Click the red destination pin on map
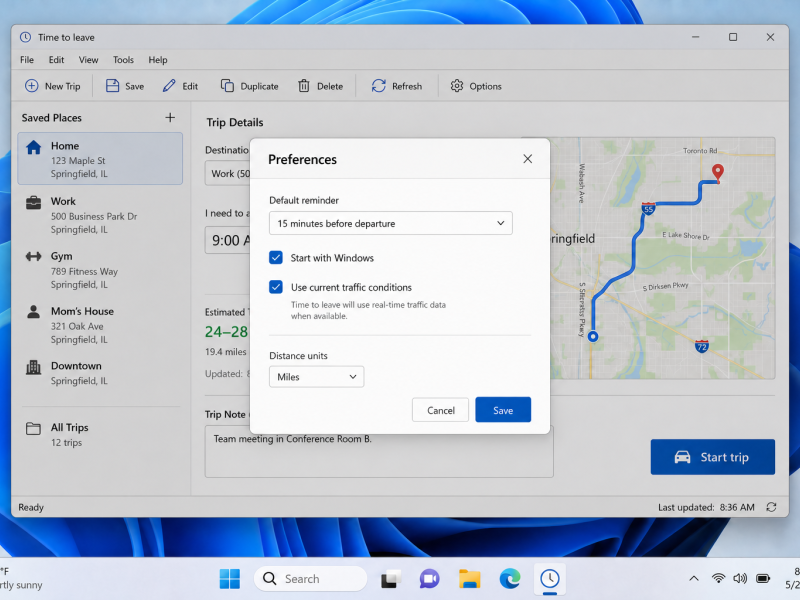 (718, 172)
